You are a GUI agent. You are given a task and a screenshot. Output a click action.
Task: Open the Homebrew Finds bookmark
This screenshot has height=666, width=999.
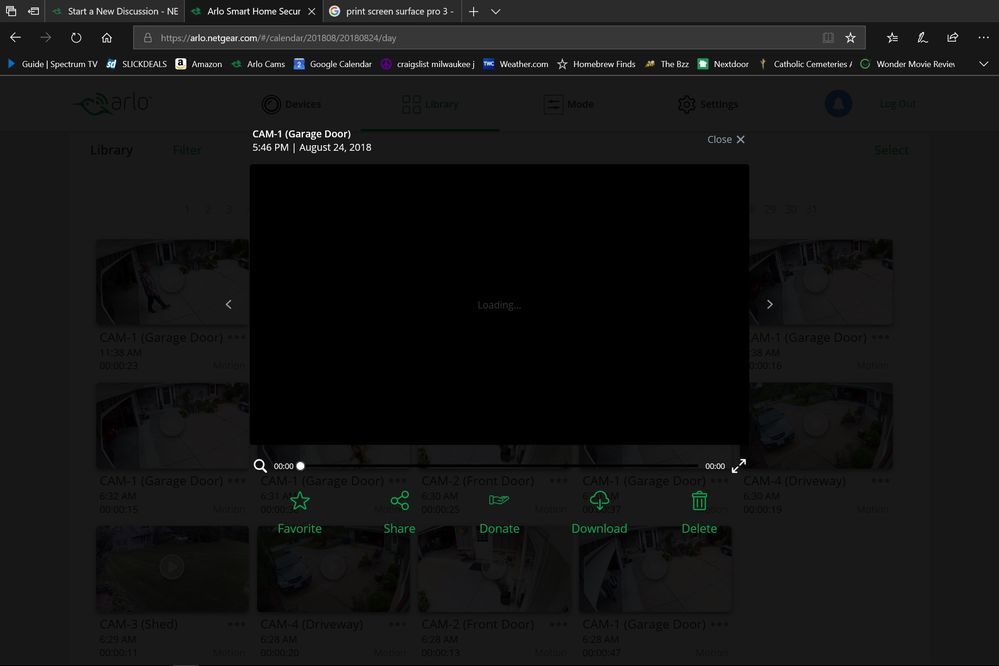pos(596,64)
